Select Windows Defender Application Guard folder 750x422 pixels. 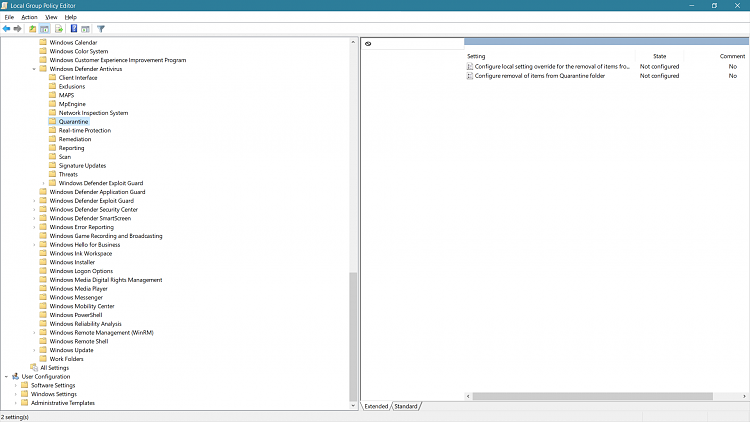tap(97, 192)
